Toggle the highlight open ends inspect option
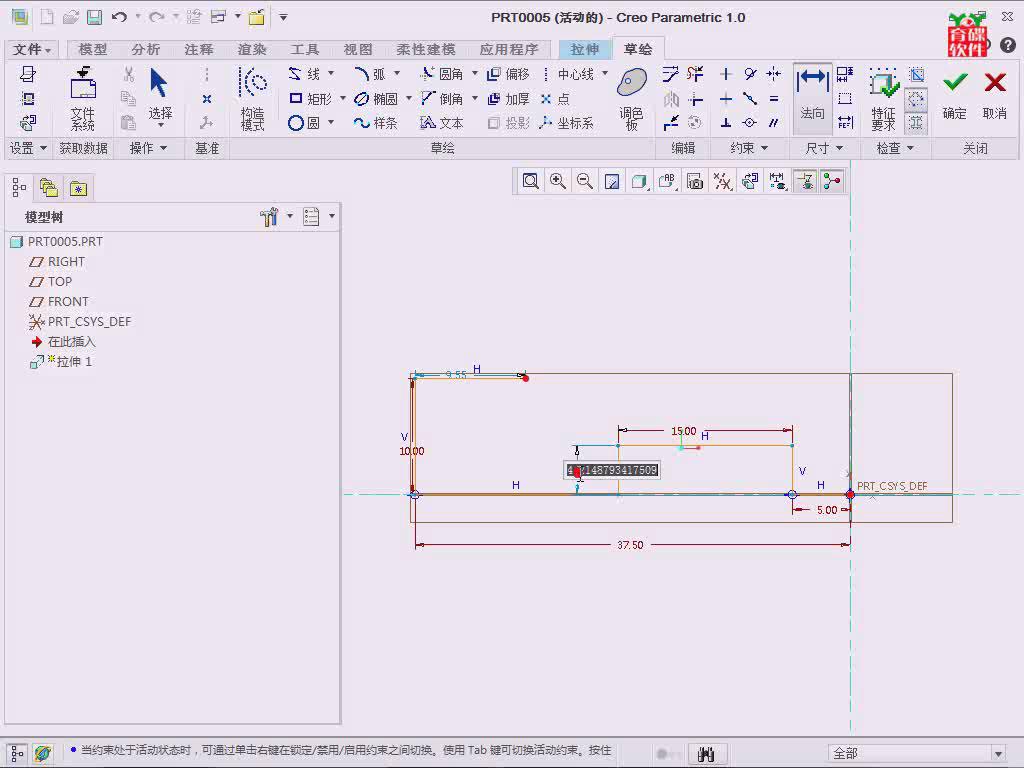Image resolution: width=1024 pixels, height=768 pixels. coord(917,99)
